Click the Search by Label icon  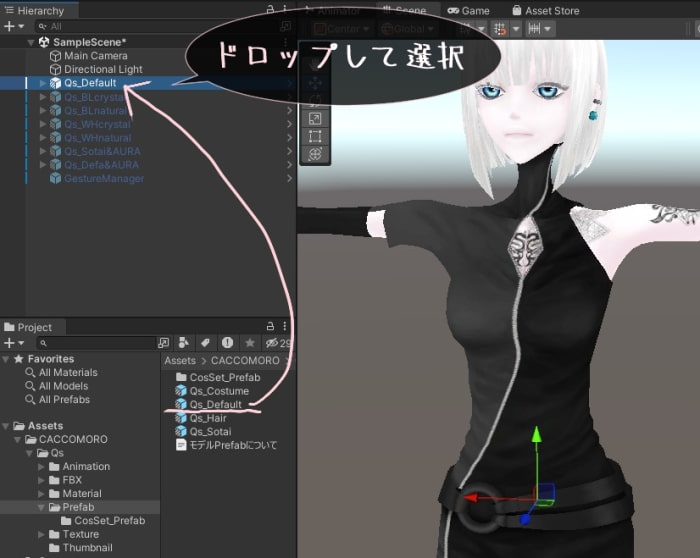(205, 343)
